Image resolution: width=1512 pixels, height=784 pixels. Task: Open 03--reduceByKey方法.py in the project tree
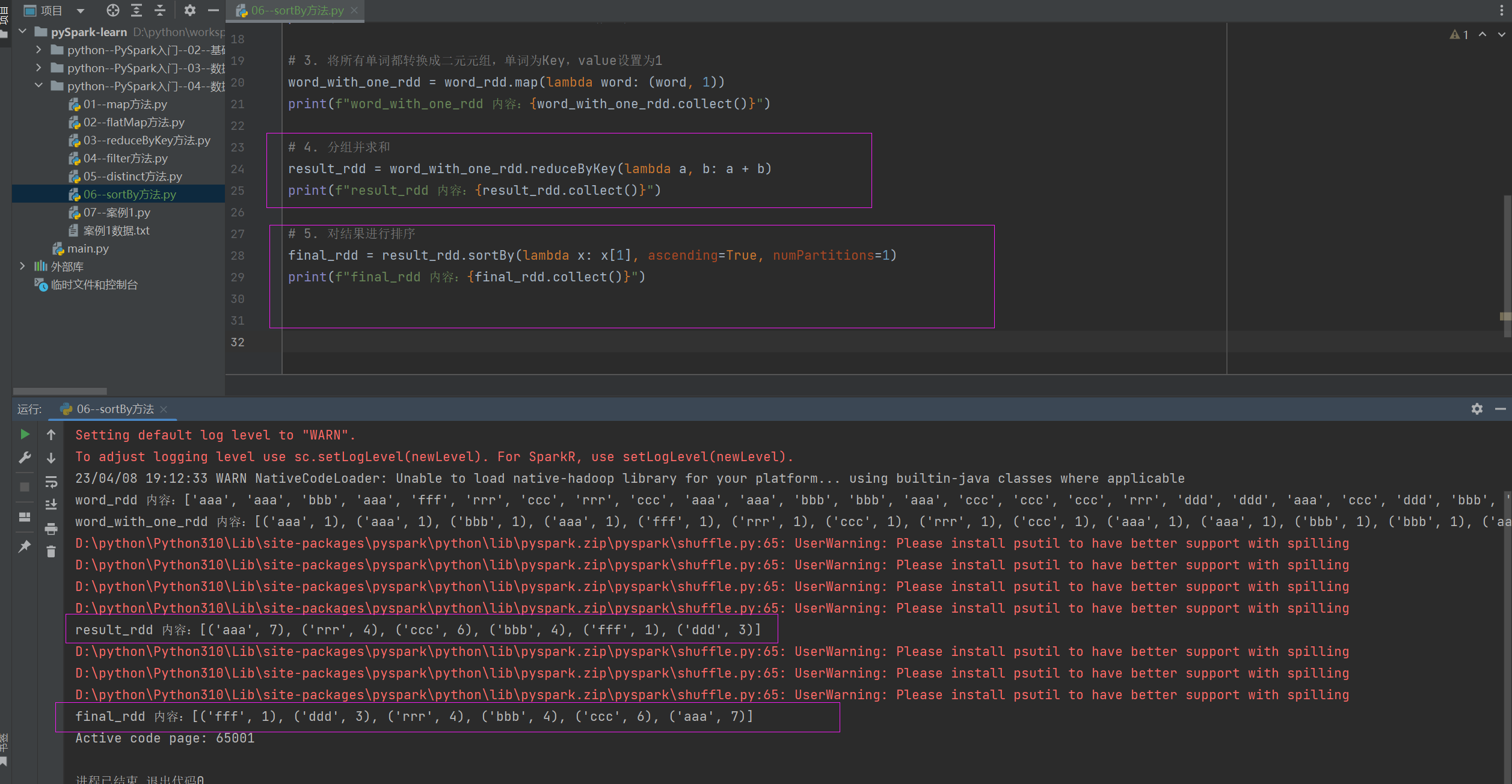(x=147, y=140)
